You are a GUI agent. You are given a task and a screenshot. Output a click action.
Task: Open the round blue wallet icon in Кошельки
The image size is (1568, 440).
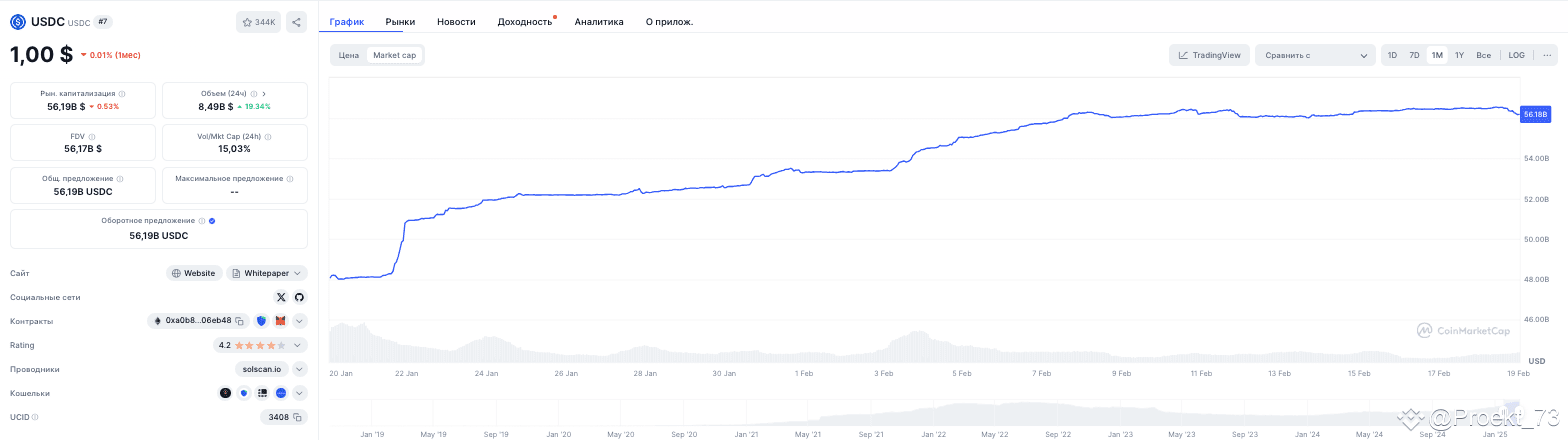click(x=282, y=393)
